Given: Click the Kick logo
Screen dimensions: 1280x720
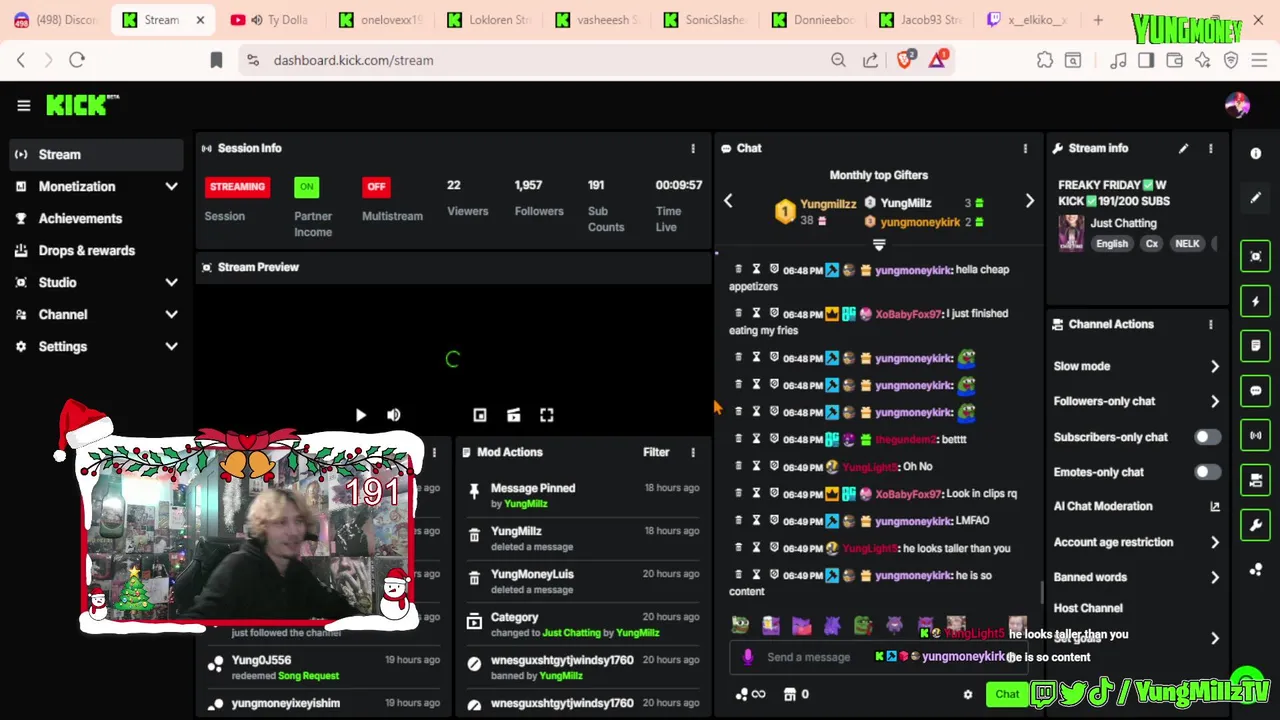Looking at the screenshot, I should click(82, 105).
